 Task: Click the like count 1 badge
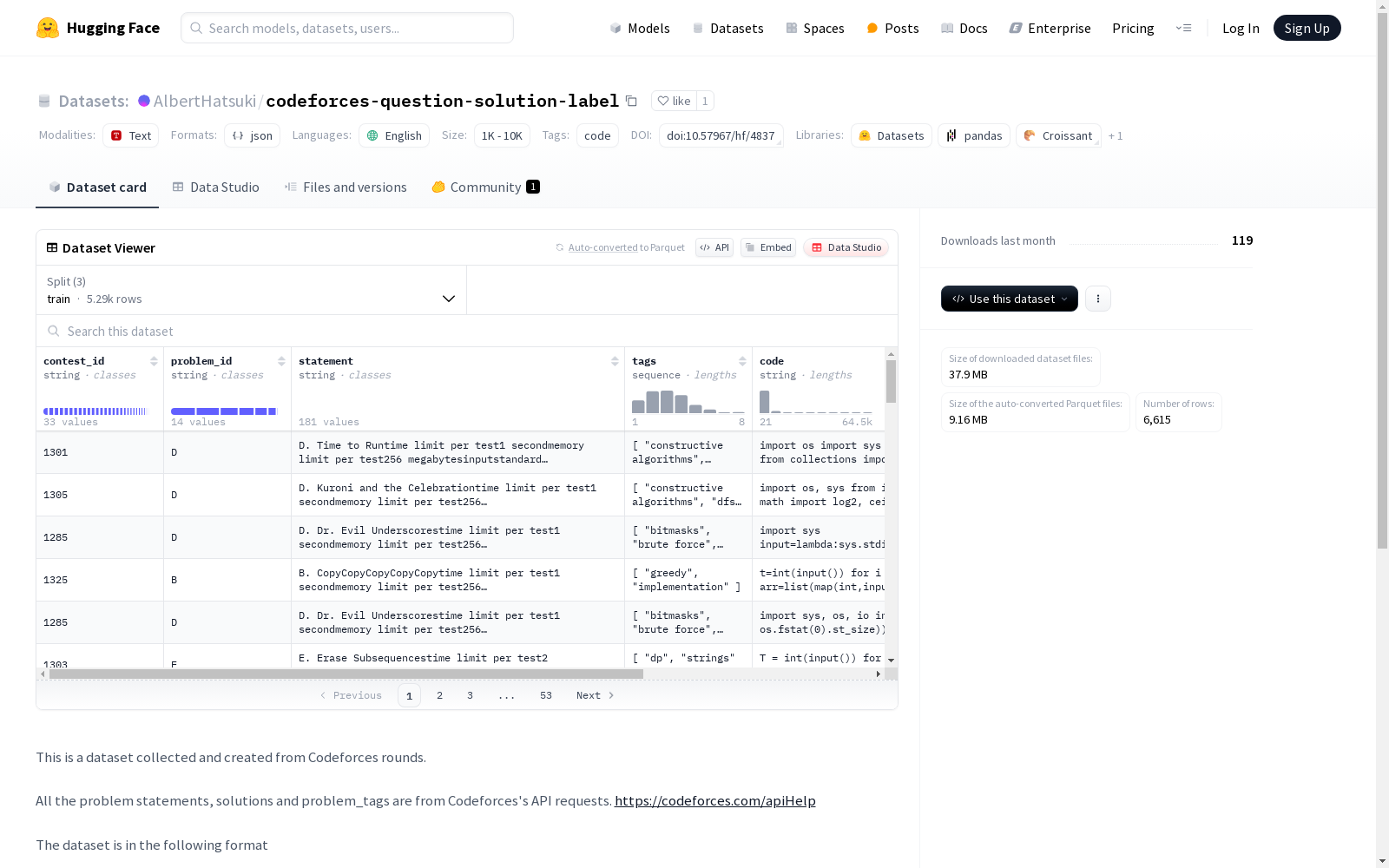(x=705, y=101)
